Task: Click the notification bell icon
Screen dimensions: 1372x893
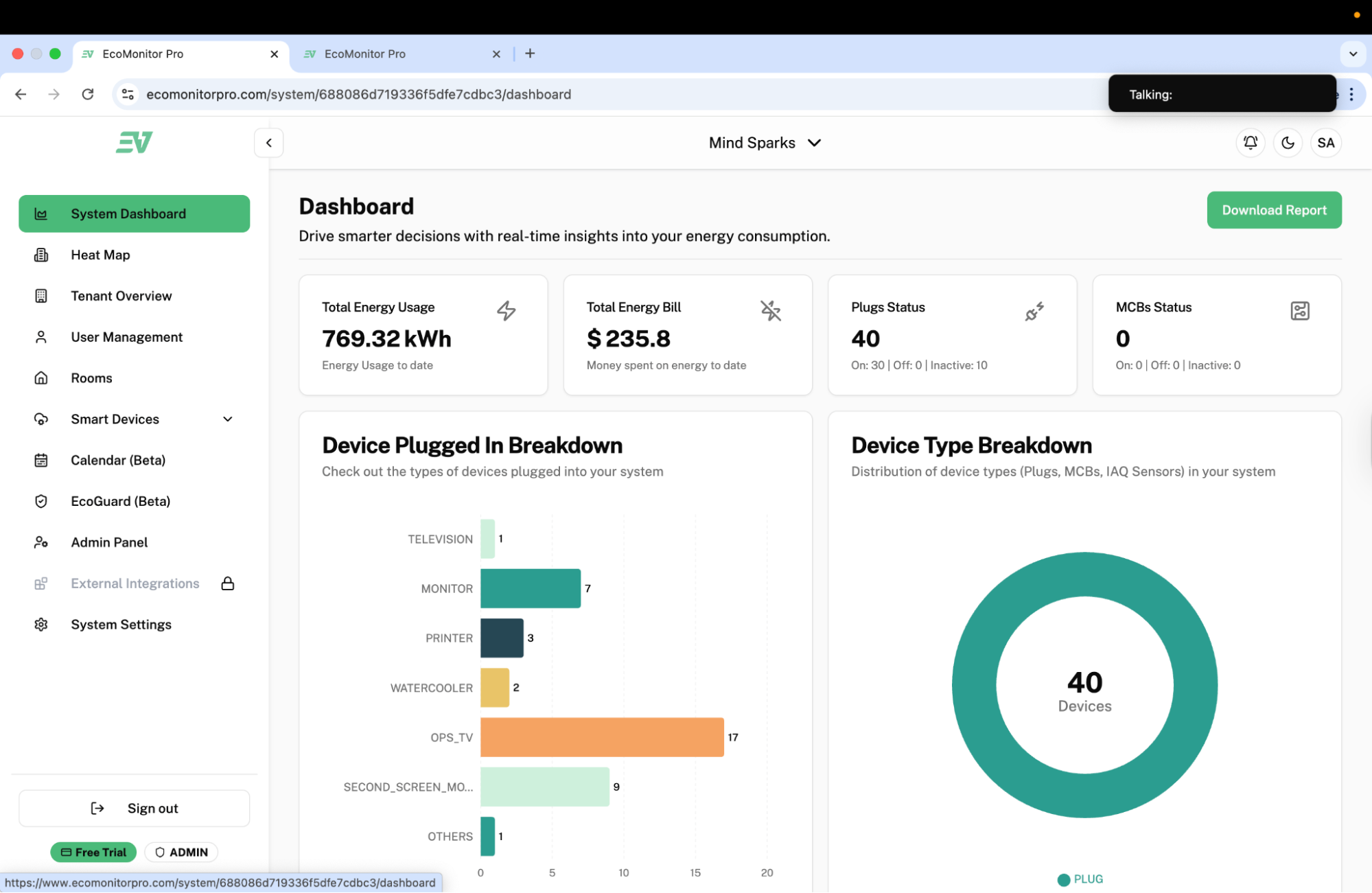Action: click(1250, 143)
